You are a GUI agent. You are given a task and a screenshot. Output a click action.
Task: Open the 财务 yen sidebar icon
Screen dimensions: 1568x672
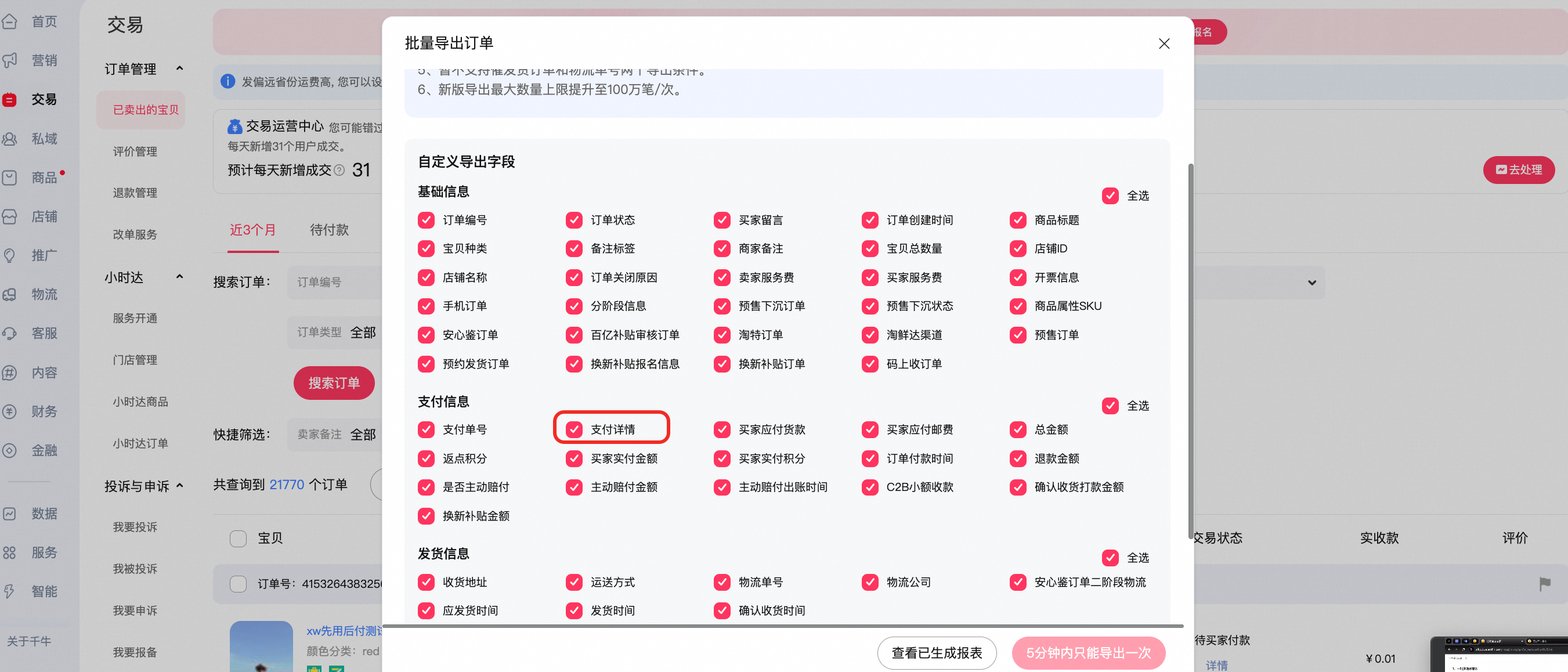tap(9, 411)
